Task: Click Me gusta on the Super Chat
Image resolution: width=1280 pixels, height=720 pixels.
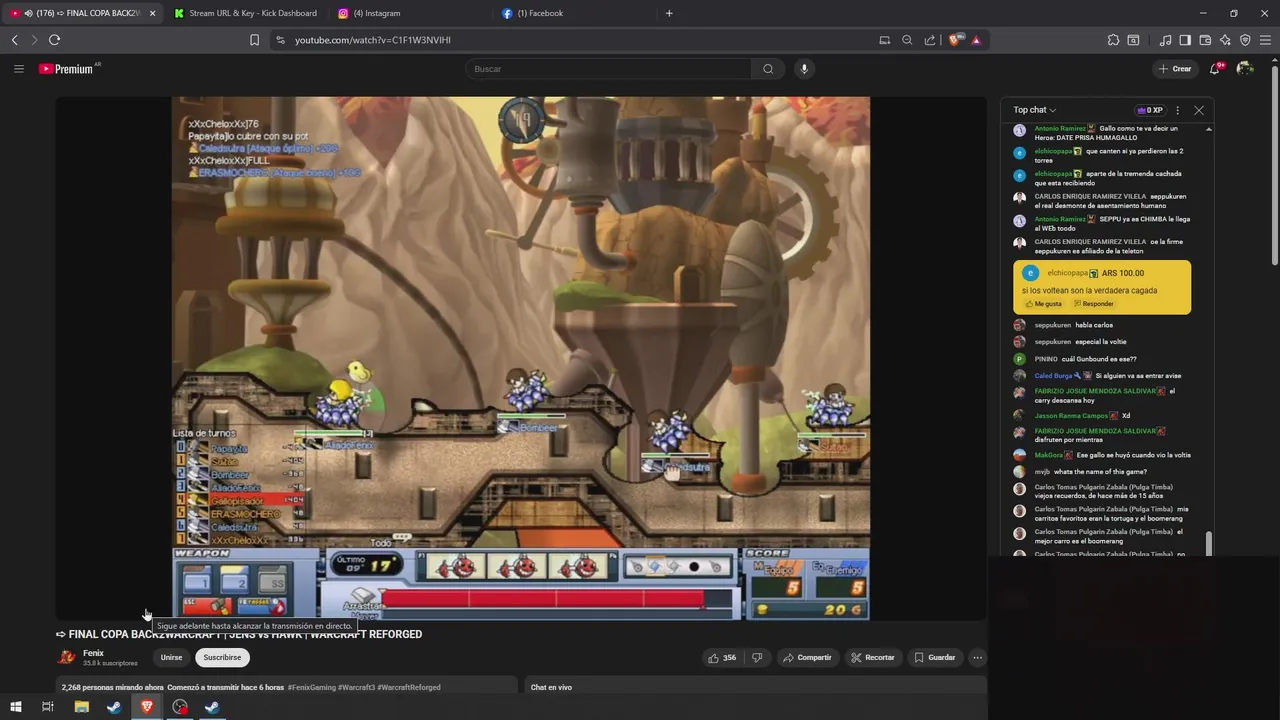Action: pyautogui.click(x=1043, y=304)
